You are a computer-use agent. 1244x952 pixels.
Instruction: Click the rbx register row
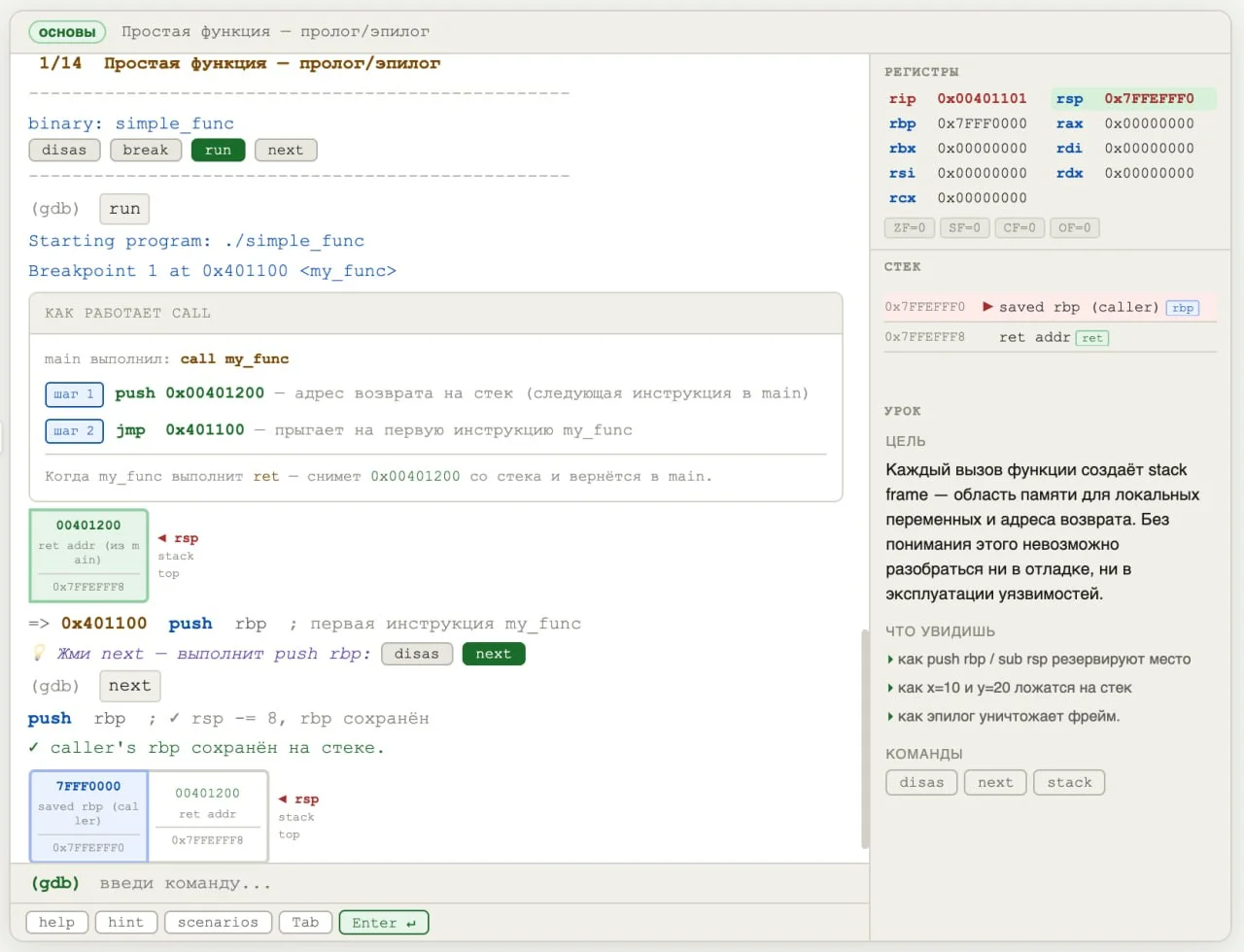pyautogui.click(x=966, y=148)
